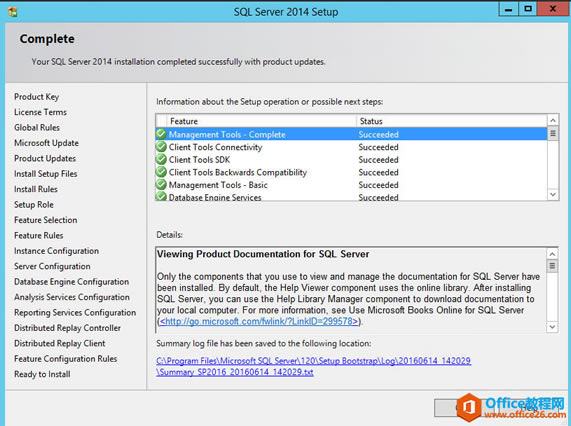Click the Status column header

tap(452, 121)
